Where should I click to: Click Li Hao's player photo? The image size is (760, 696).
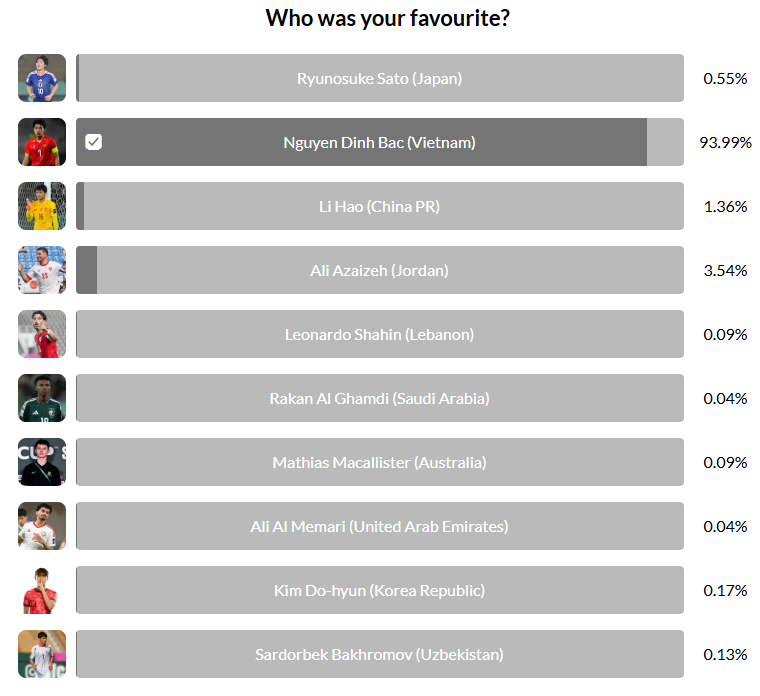42,206
